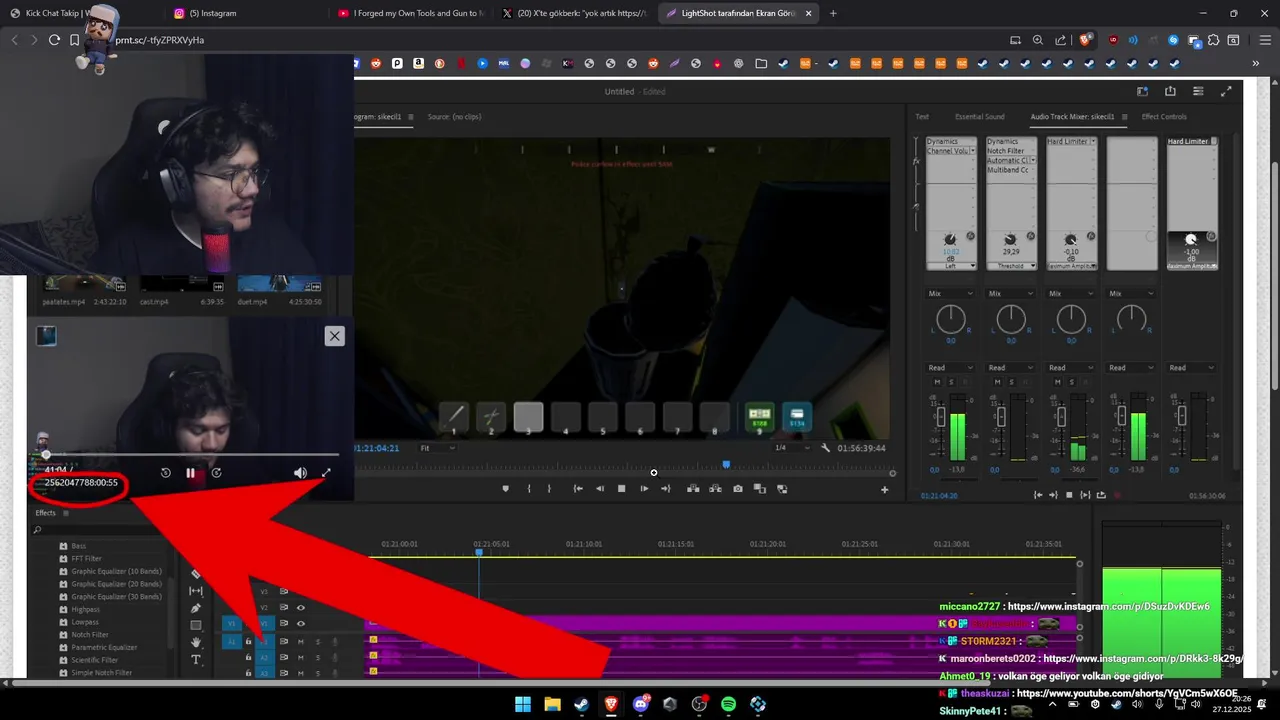Open the Brave Shields icon

[1085, 40]
